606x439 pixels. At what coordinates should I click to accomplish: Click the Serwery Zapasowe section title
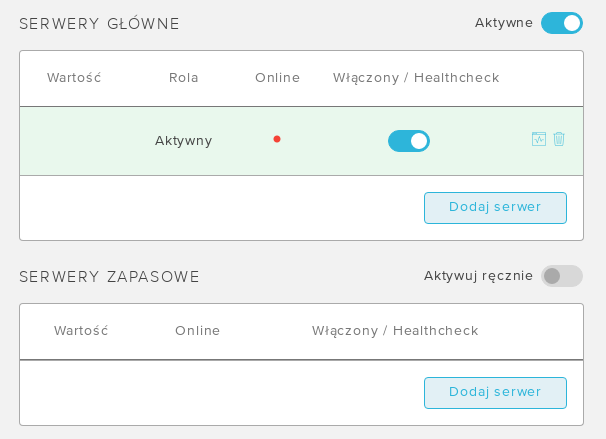(x=109, y=277)
